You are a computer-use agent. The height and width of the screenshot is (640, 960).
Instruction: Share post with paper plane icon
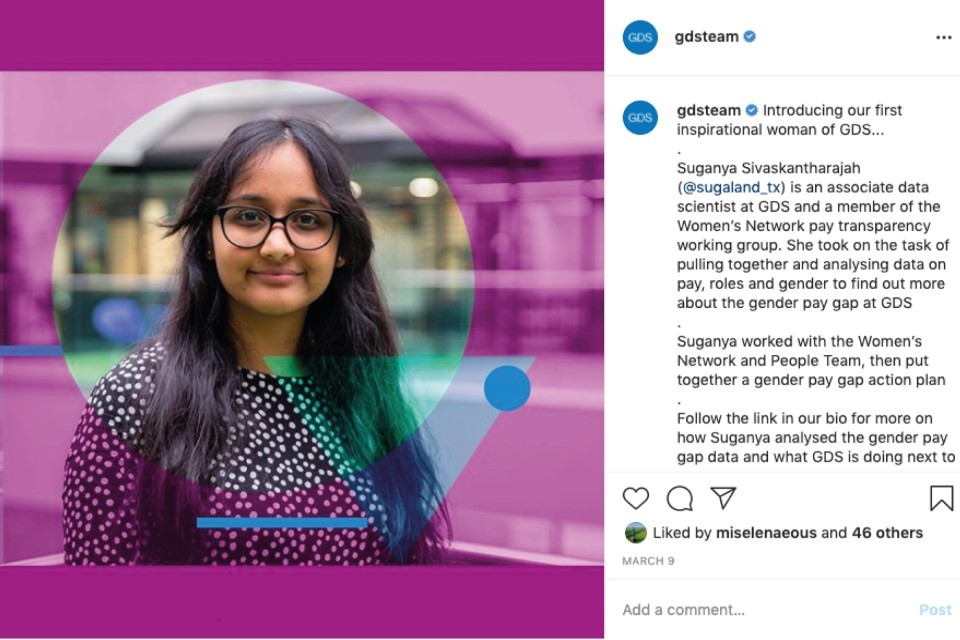723,498
